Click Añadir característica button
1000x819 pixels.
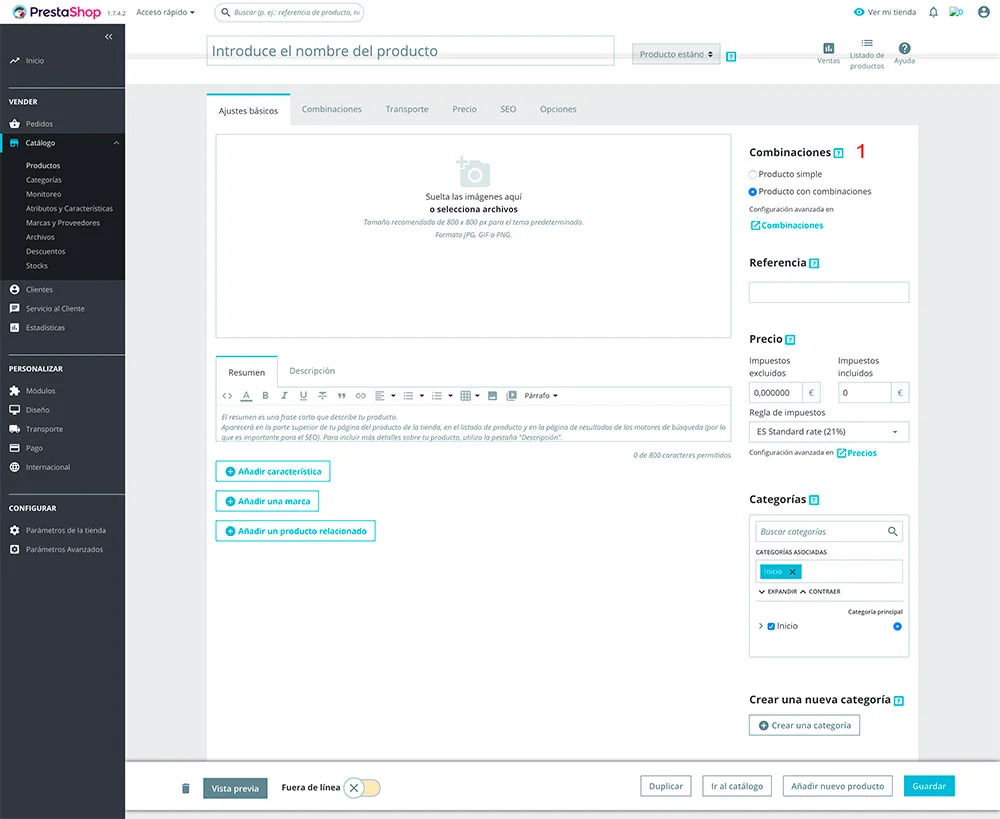pos(273,471)
